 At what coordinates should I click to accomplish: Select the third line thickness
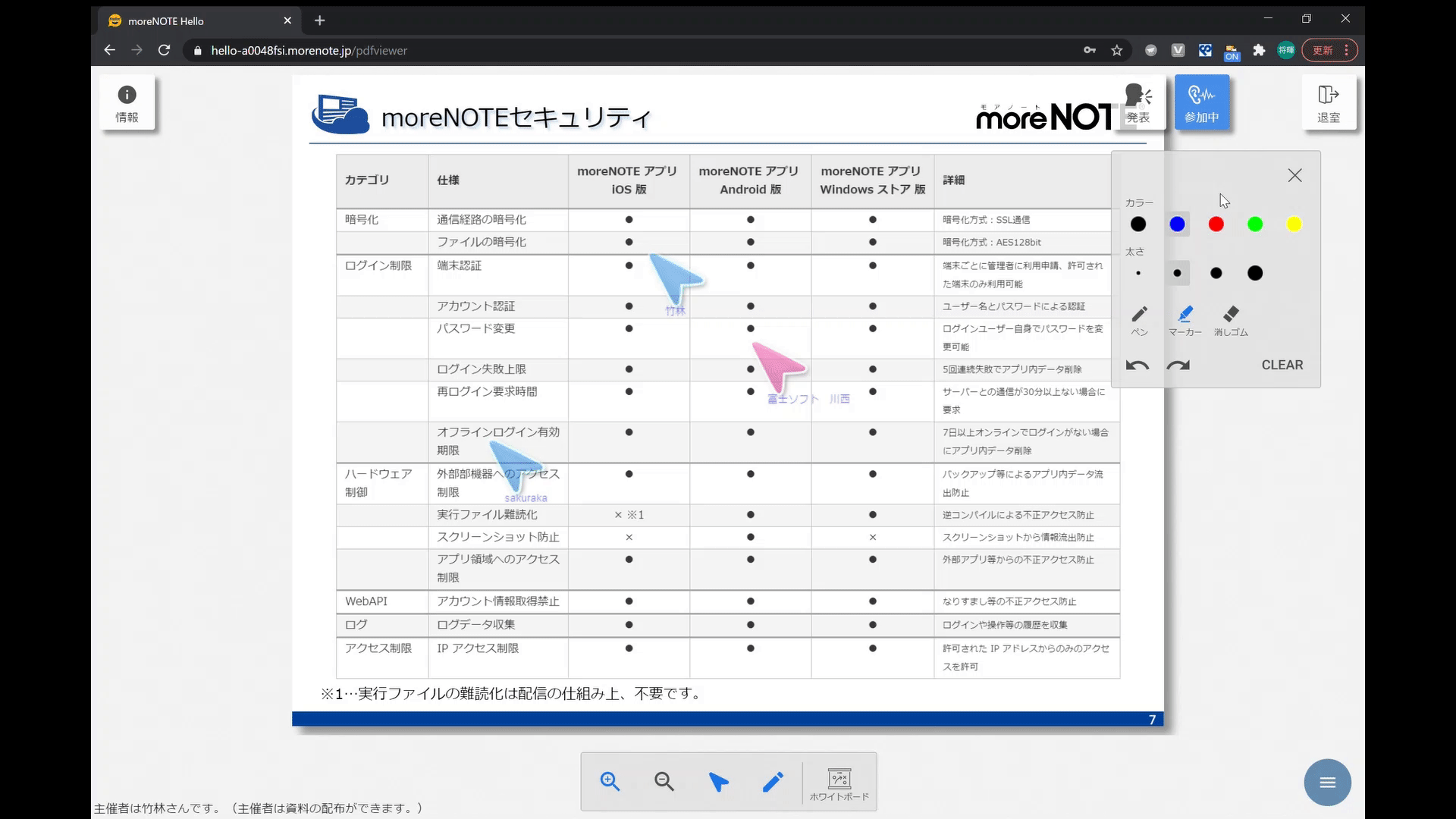click(x=1216, y=273)
